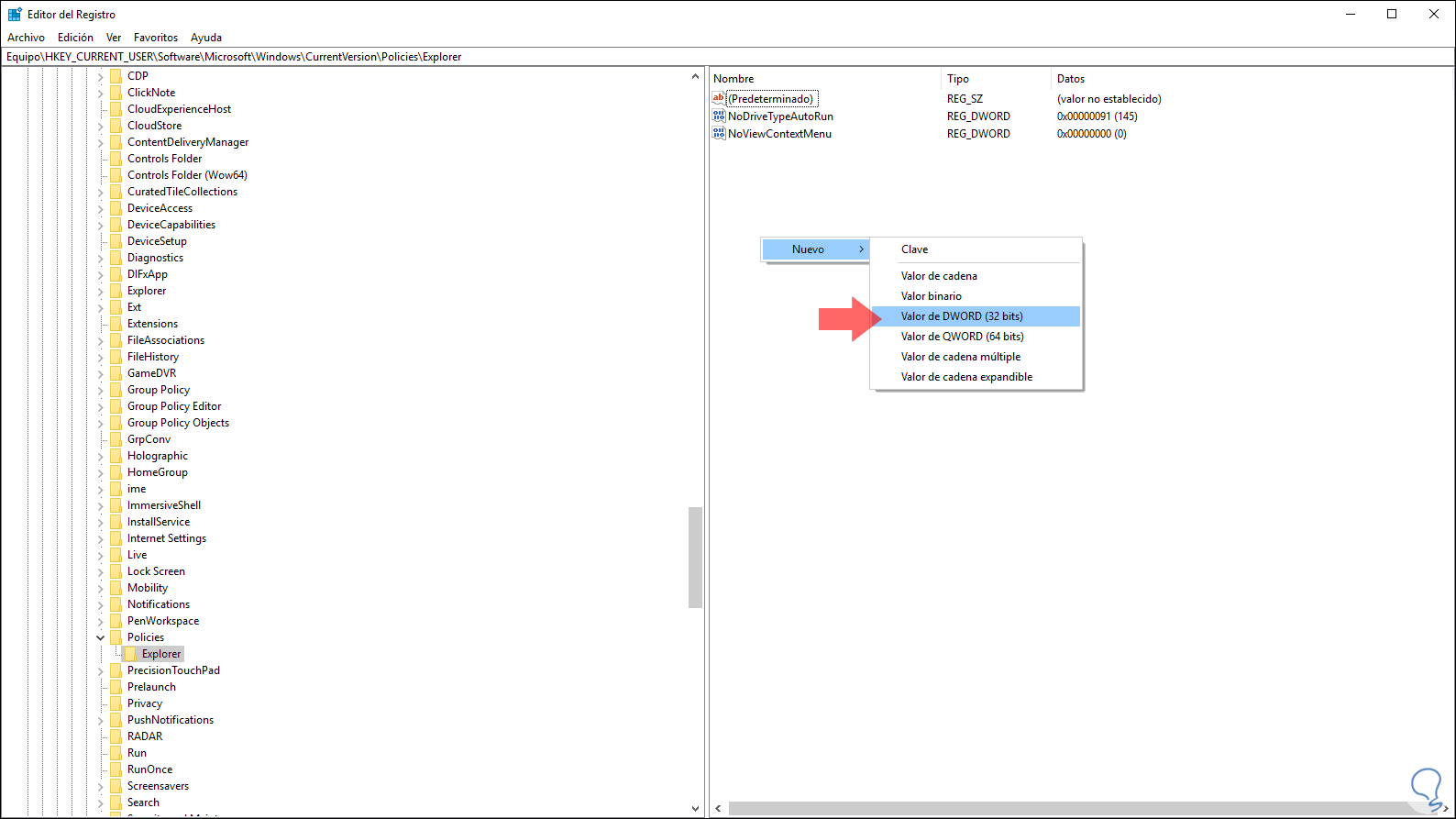The image size is (1456, 819).
Task: Choose Valor de QWORD (64 bits)
Action: (x=976, y=337)
